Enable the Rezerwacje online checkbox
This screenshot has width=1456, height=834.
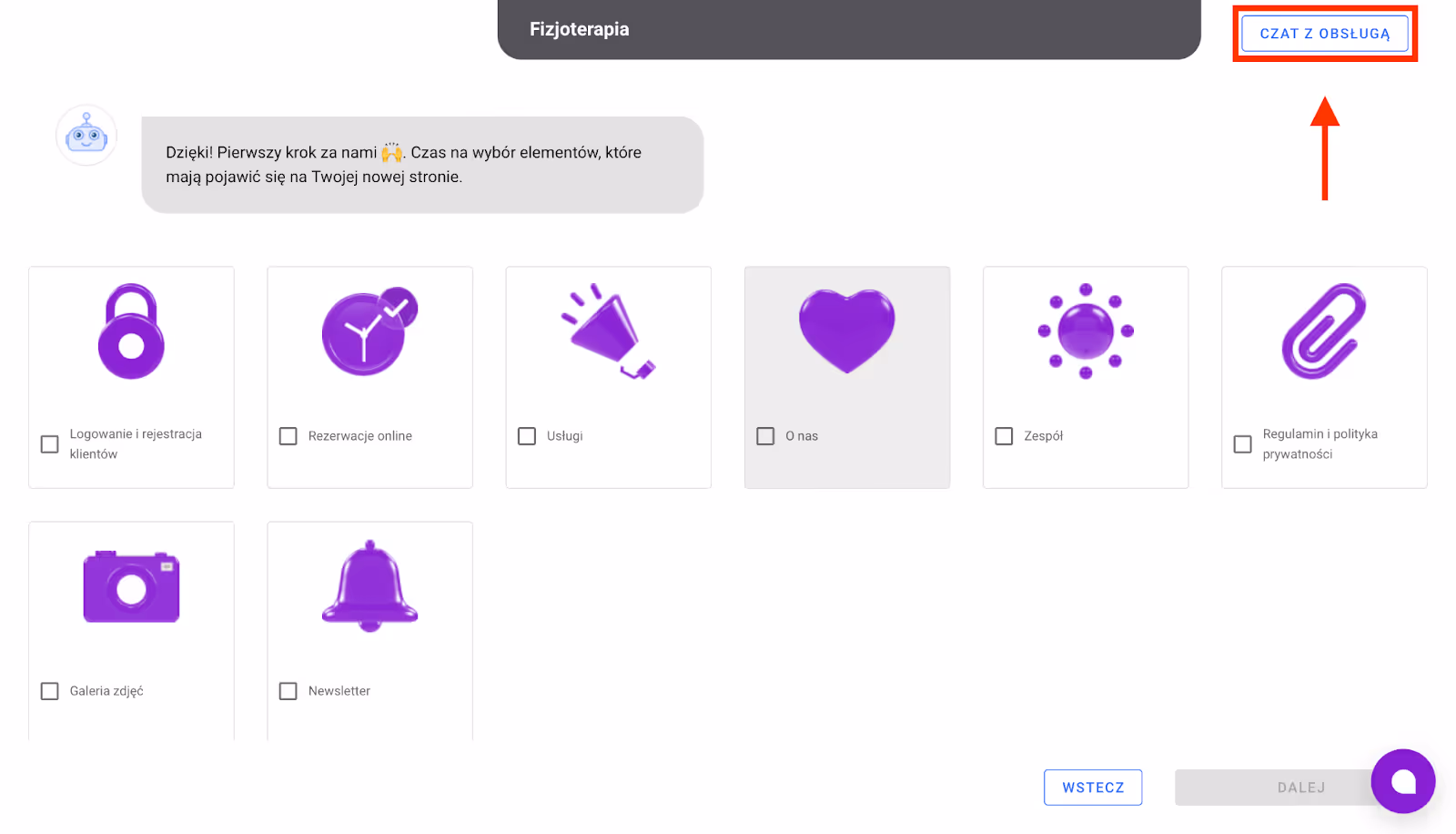click(x=288, y=436)
